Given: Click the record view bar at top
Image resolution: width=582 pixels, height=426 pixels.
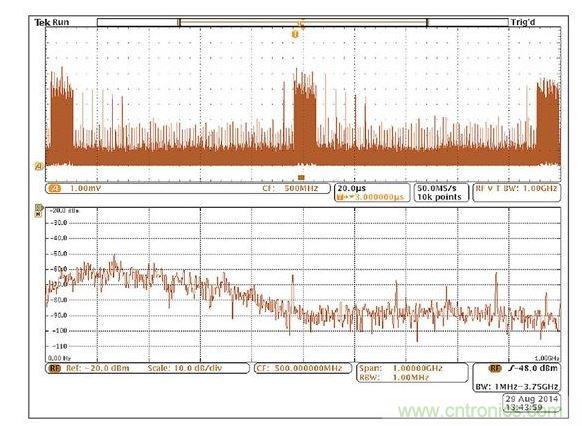Looking at the screenshot, I should click(303, 22).
